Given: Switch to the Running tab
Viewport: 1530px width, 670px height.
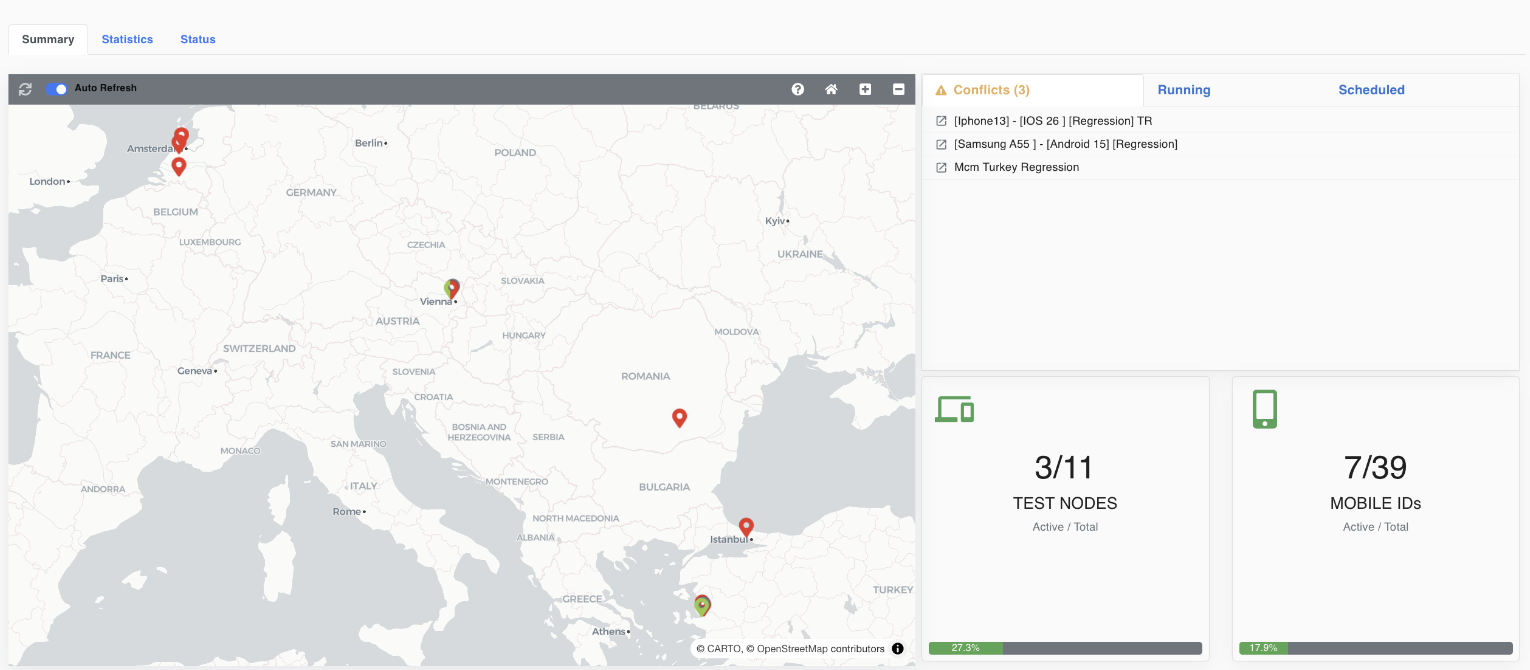Looking at the screenshot, I should click(x=1184, y=90).
